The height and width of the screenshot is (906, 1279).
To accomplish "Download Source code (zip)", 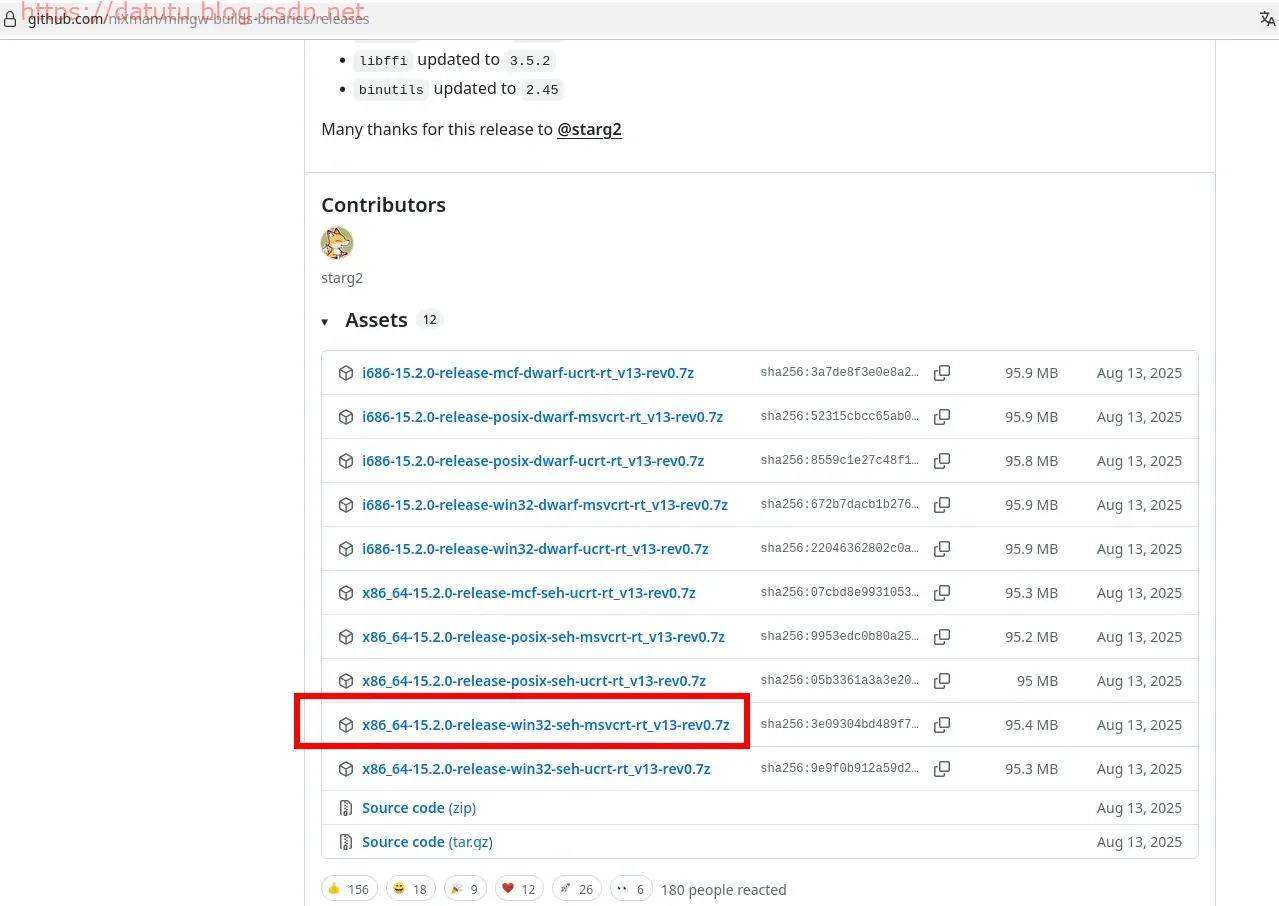I will click(418, 808).
